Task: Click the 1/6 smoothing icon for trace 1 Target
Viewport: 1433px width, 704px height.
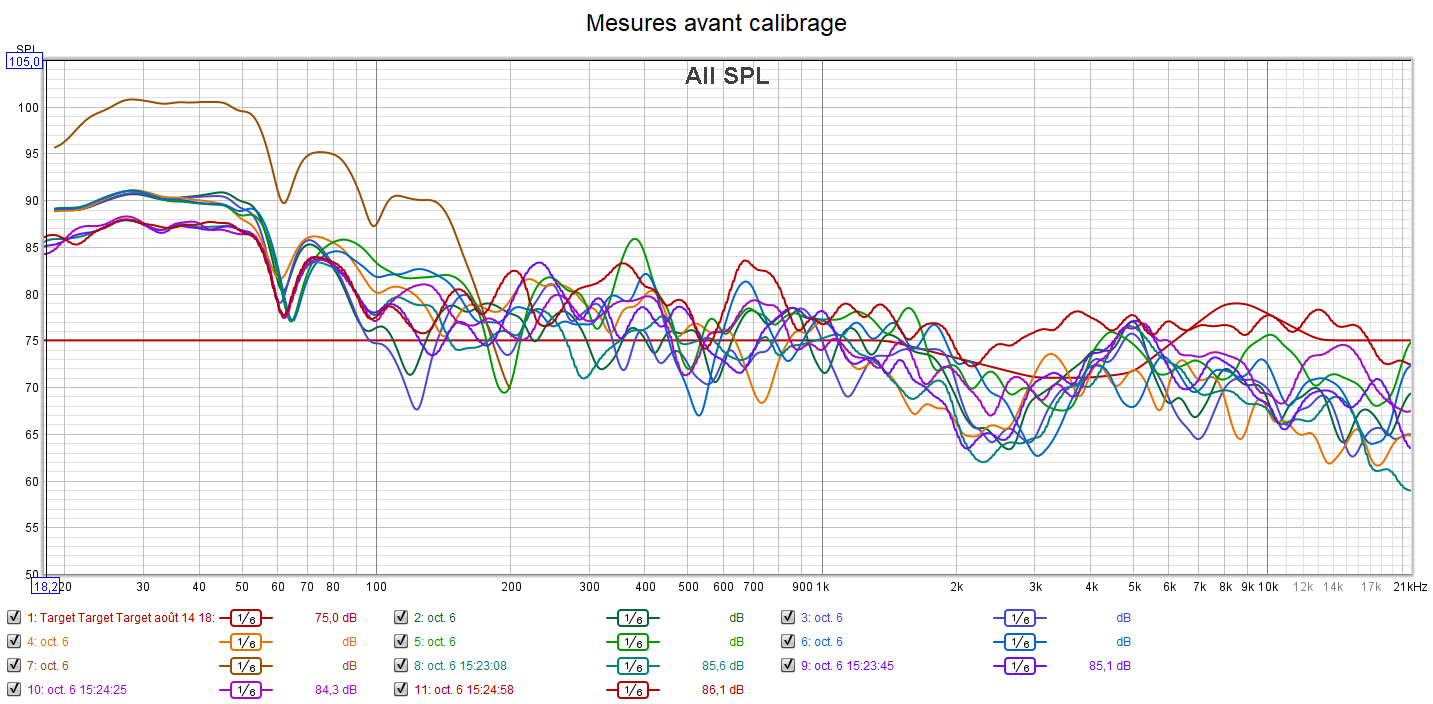Action: tap(245, 618)
